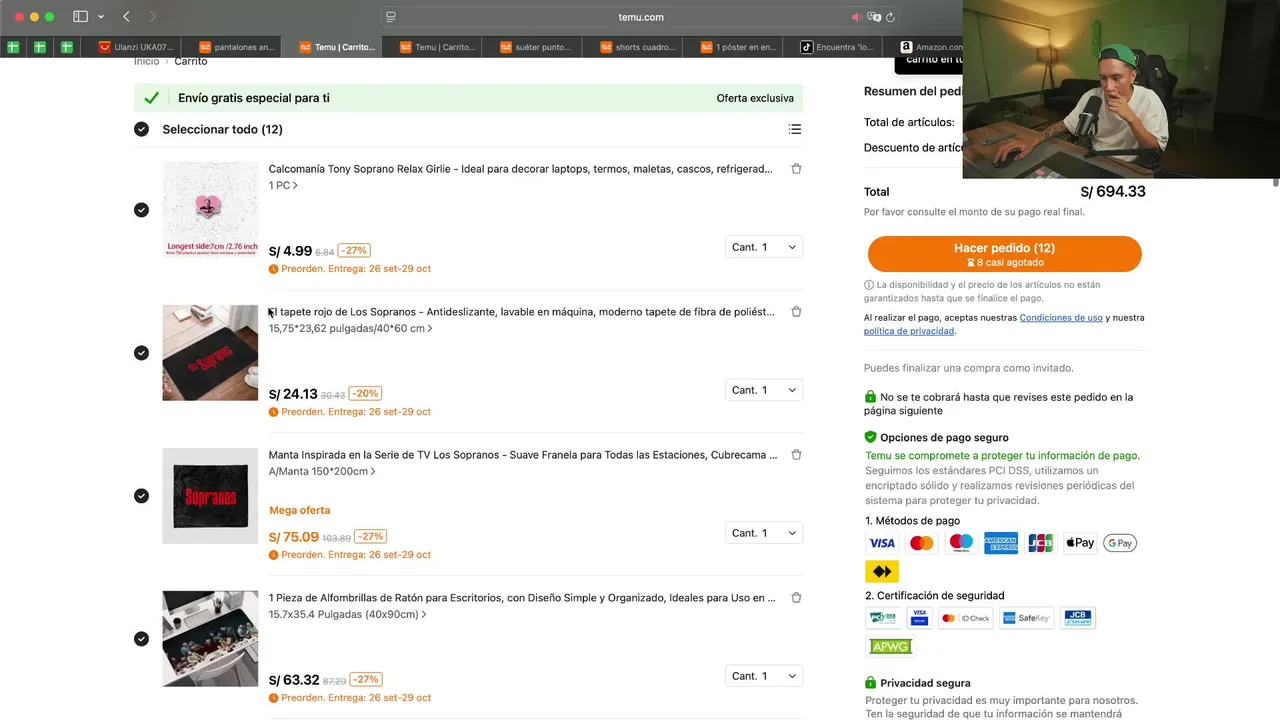
Task: Open Calcomanía Tony Soprano Relax Girlie title
Action: (520, 169)
